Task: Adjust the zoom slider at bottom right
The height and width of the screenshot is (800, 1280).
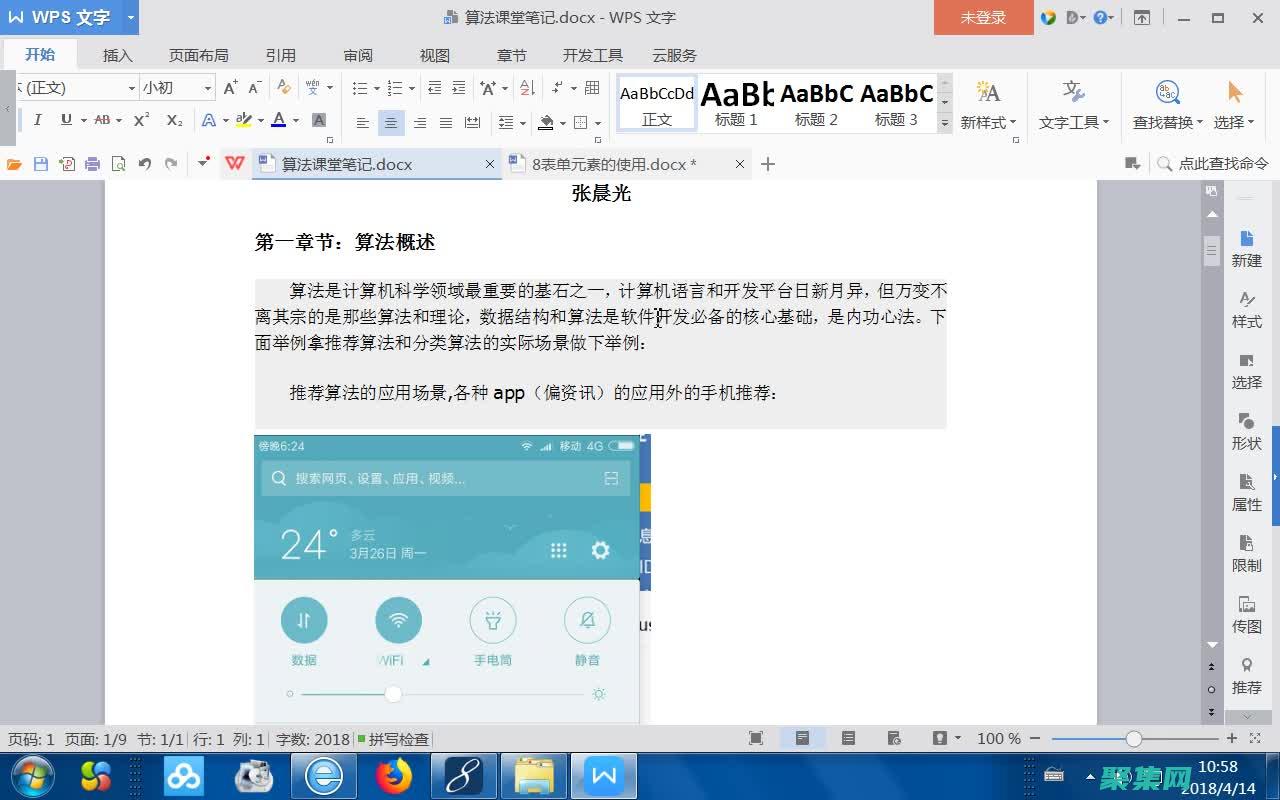Action: pyautogui.click(x=1135, y=739)
